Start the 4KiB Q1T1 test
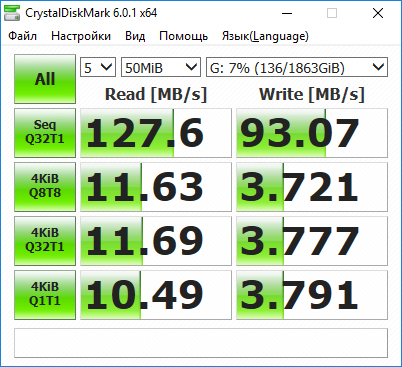Viewport: 402px width, 367px height. (45, 295)
